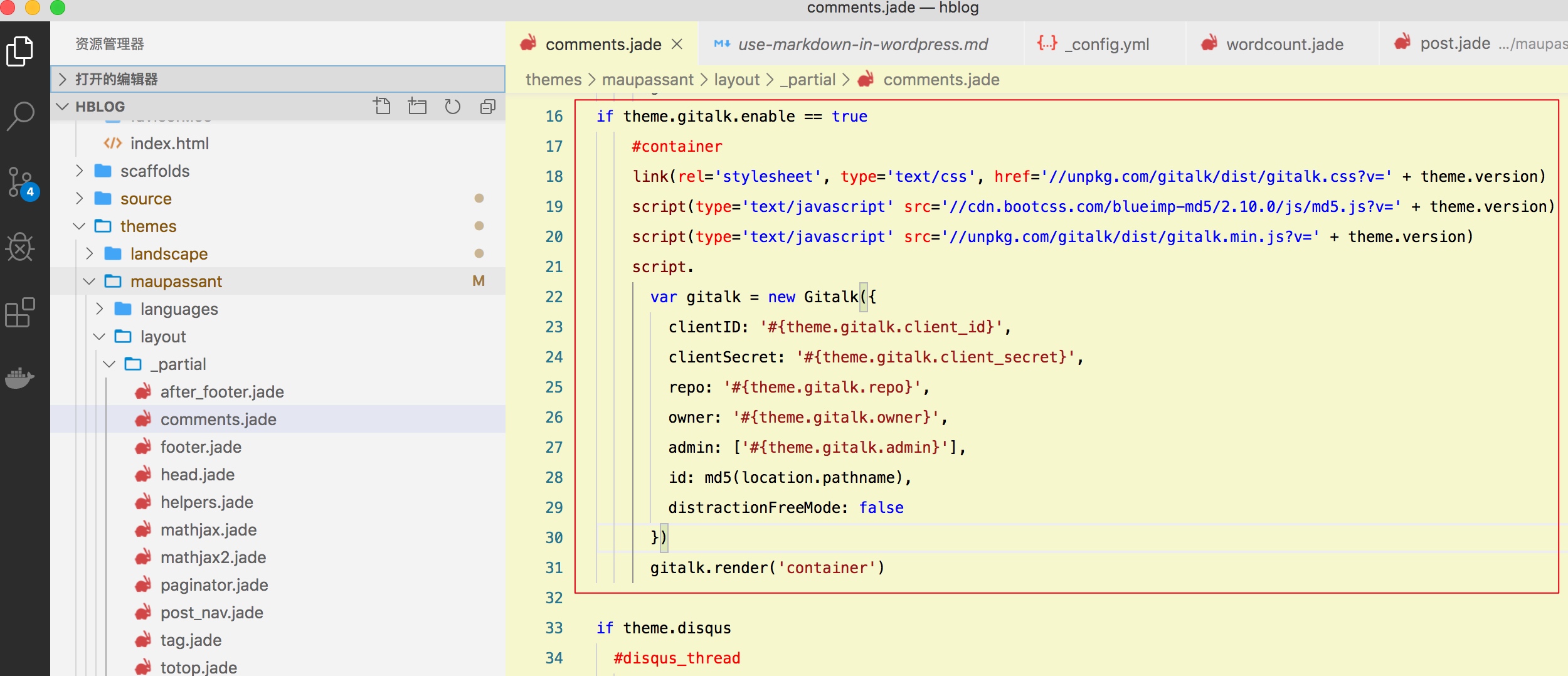Click the paginator.jade file icon
The width and height of the screenshot is (1568, 676).
[x=143, y=585]
